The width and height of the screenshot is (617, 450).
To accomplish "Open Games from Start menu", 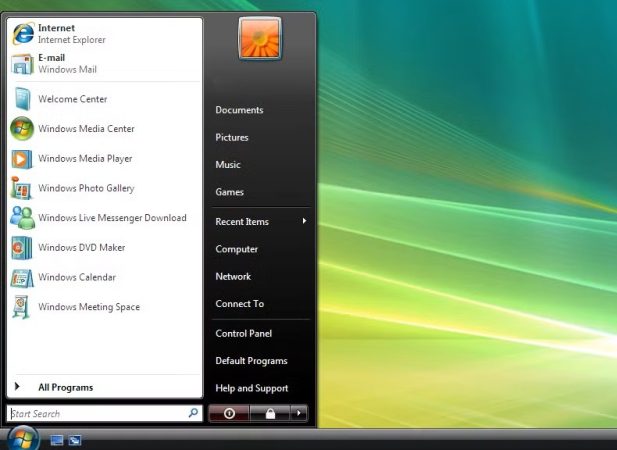I will pyautogui.click(x=229, y=192).
